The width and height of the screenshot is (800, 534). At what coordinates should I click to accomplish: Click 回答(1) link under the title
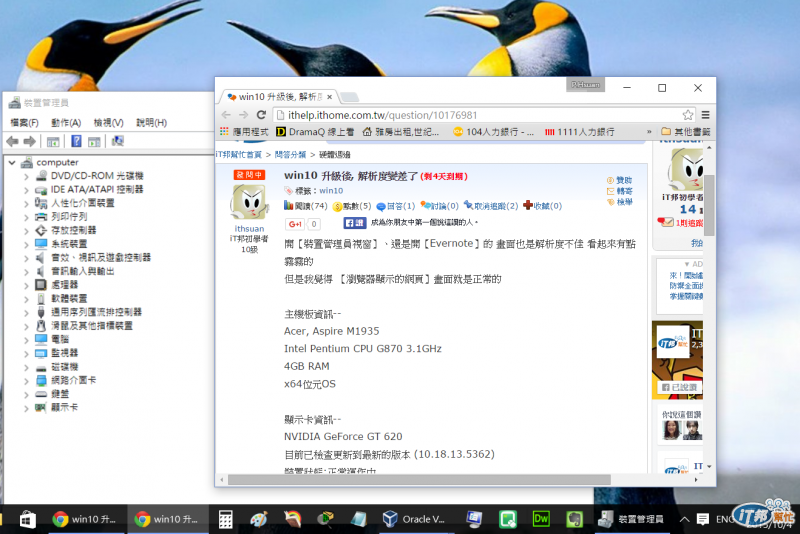[x=396, y=206]
